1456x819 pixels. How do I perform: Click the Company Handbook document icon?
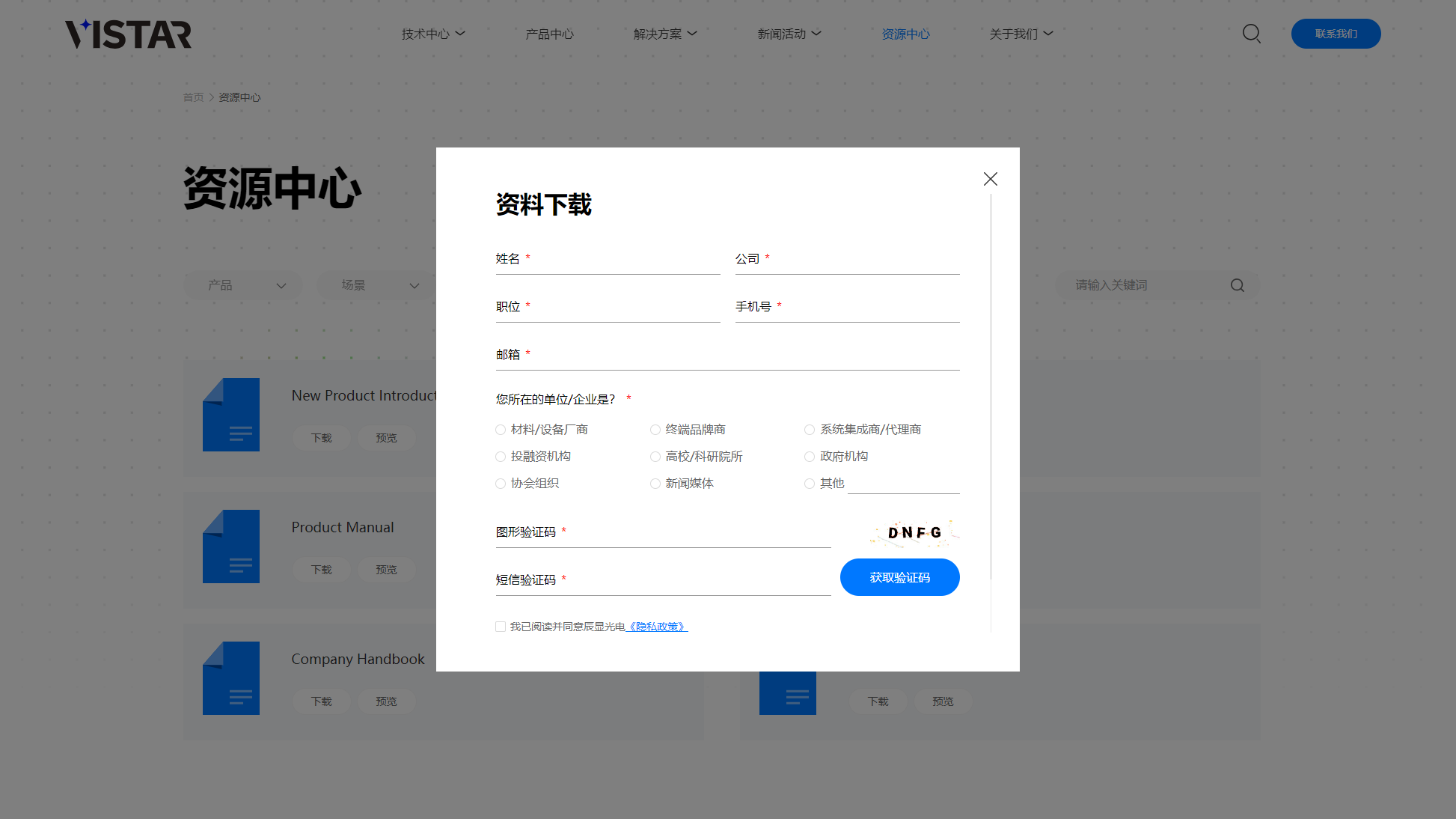click(231, 678)
